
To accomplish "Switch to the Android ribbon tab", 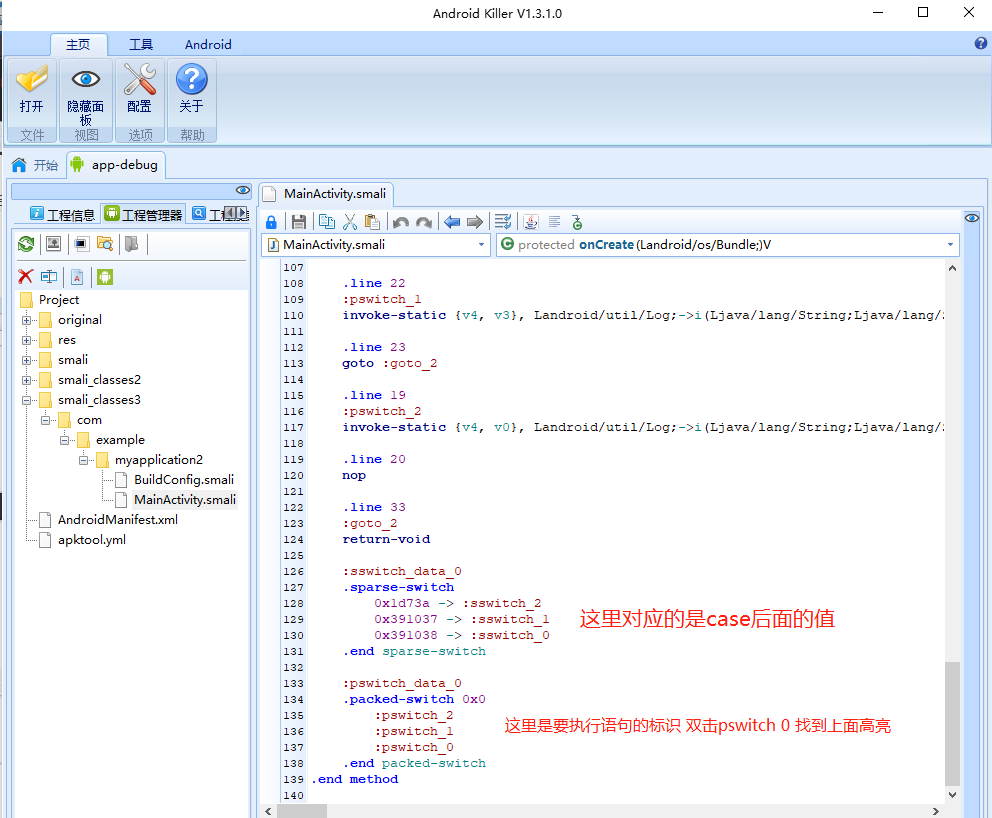I will tap(208, 44).
